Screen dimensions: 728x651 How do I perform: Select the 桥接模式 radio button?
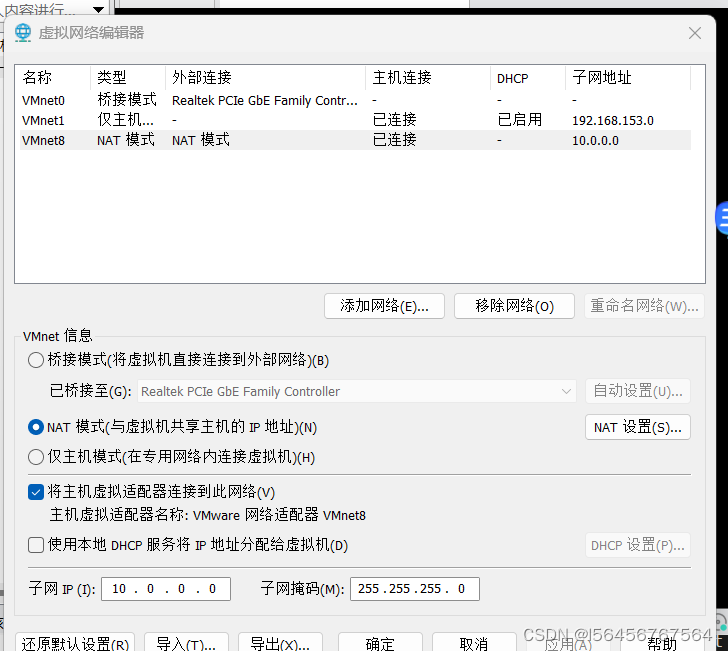pyautogui.click(x=36, y=360)
